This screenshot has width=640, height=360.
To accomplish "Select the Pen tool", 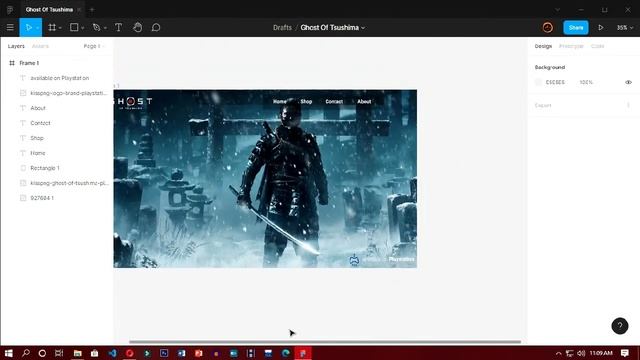I will [x=96, y=27].
